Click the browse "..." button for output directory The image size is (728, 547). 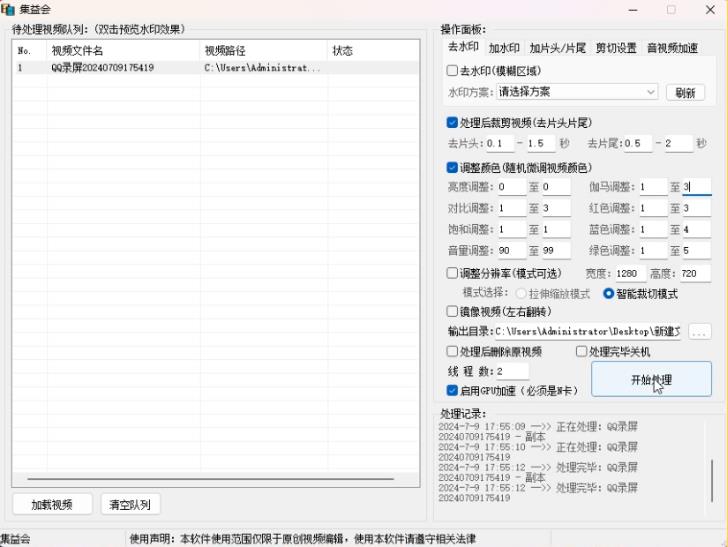699,331
